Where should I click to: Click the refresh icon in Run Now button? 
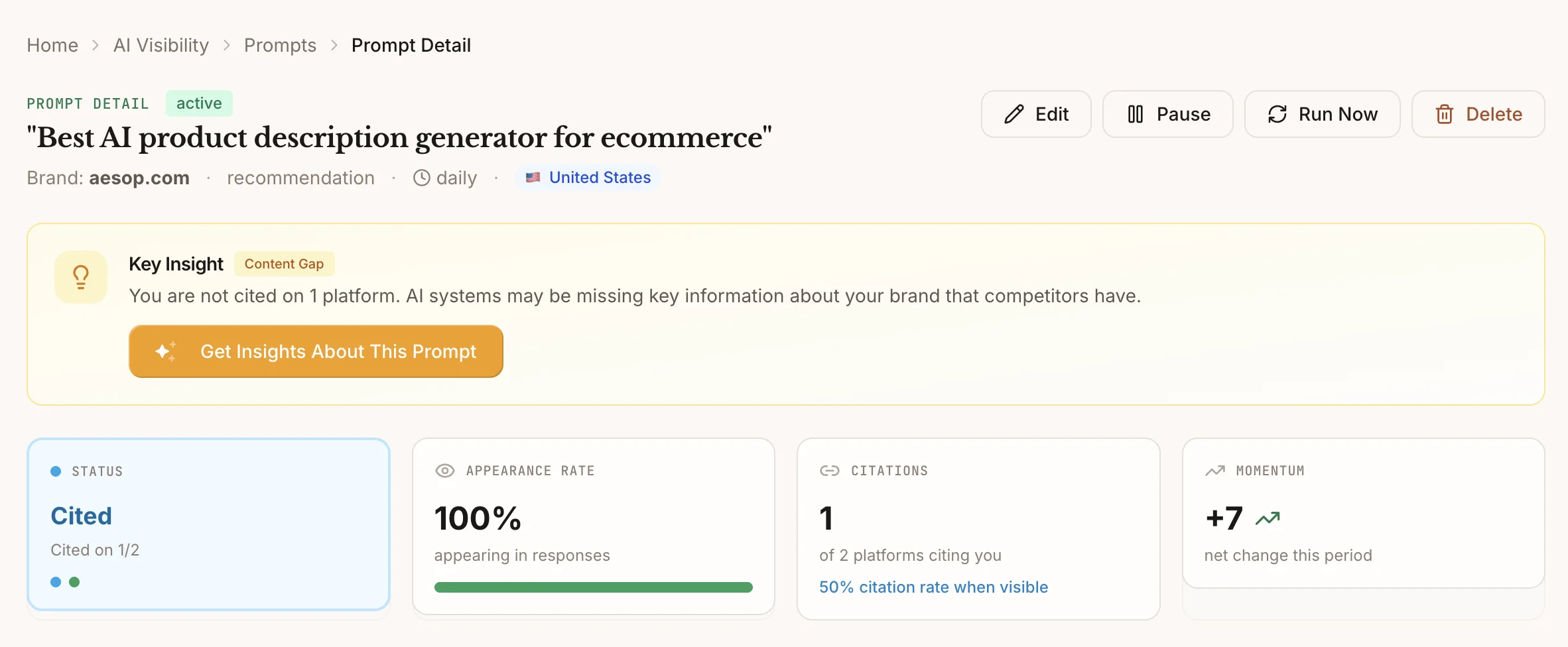(x=1277, y=113)
